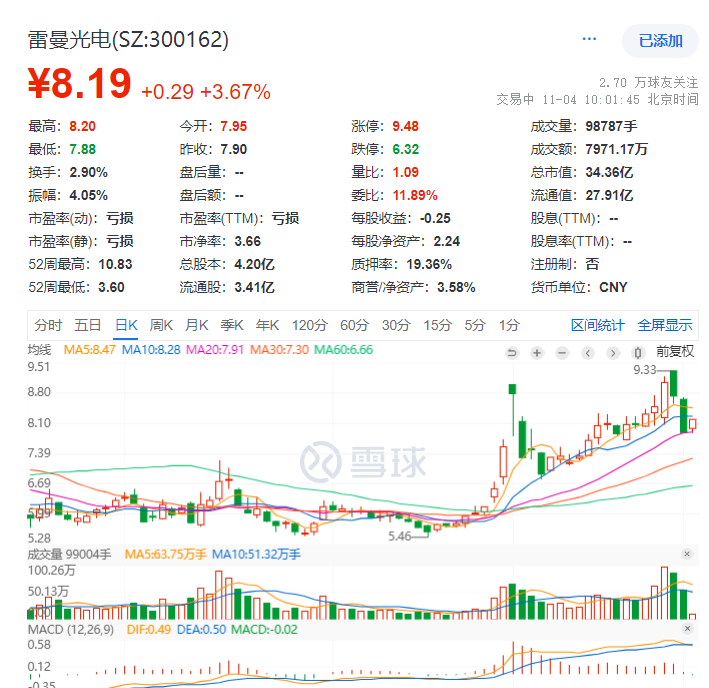
Task: Click the 涨停 value 9.48
Action: pos(405,126)
